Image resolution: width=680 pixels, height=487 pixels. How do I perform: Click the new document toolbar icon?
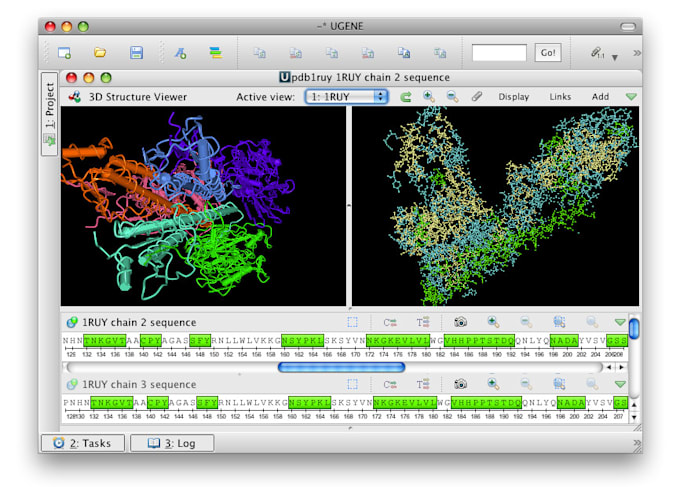coord(64,53)
